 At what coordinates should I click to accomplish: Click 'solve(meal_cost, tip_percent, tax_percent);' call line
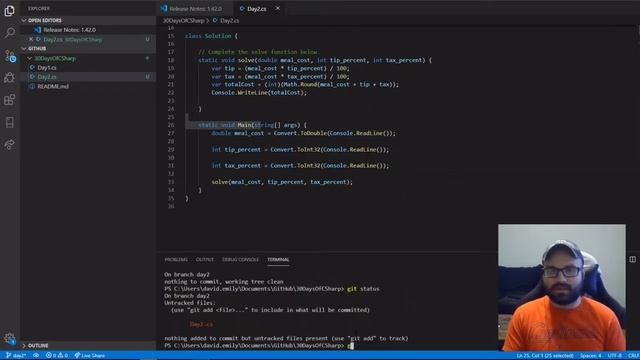click(282, 182)
